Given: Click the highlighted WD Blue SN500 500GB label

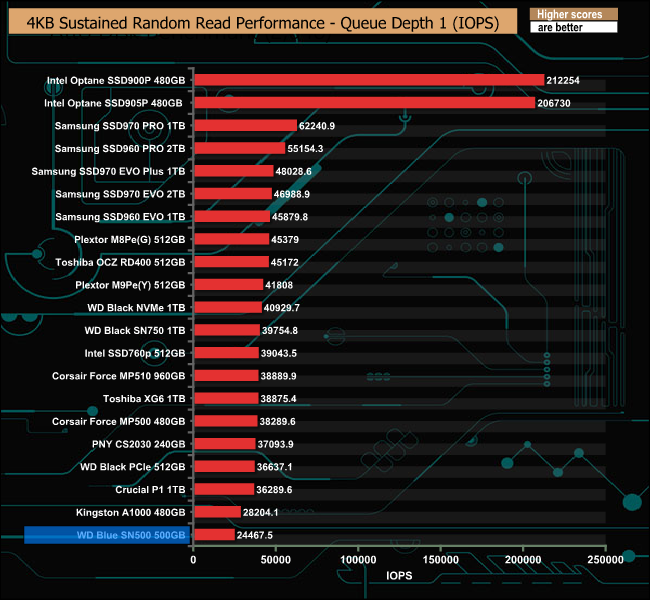Looking at the screenshot, I should [x=107, y=535].
